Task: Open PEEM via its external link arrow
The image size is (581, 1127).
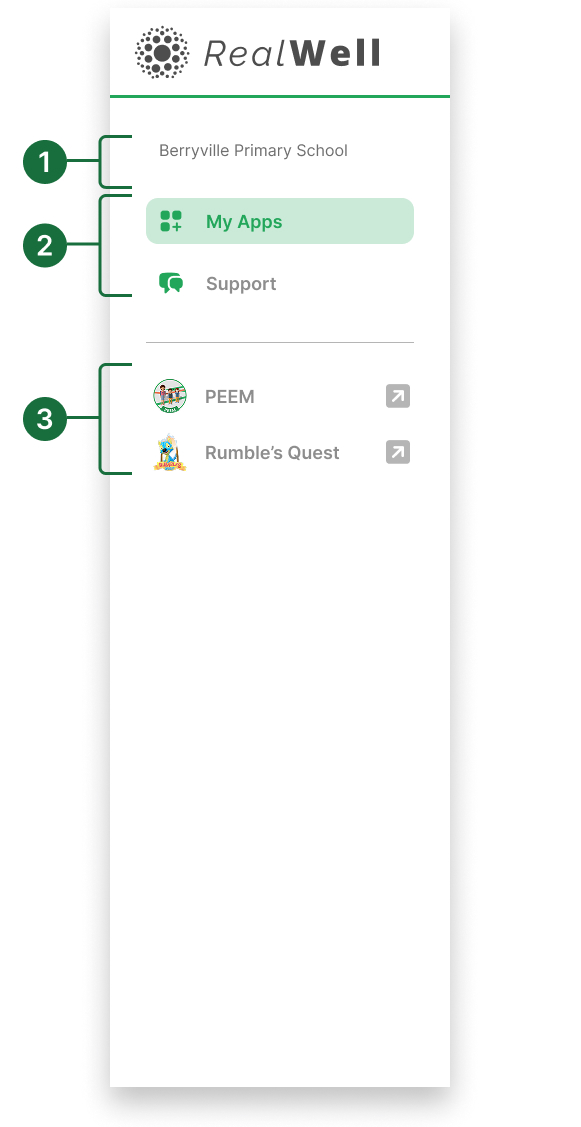Action: (x=398, y=396)
